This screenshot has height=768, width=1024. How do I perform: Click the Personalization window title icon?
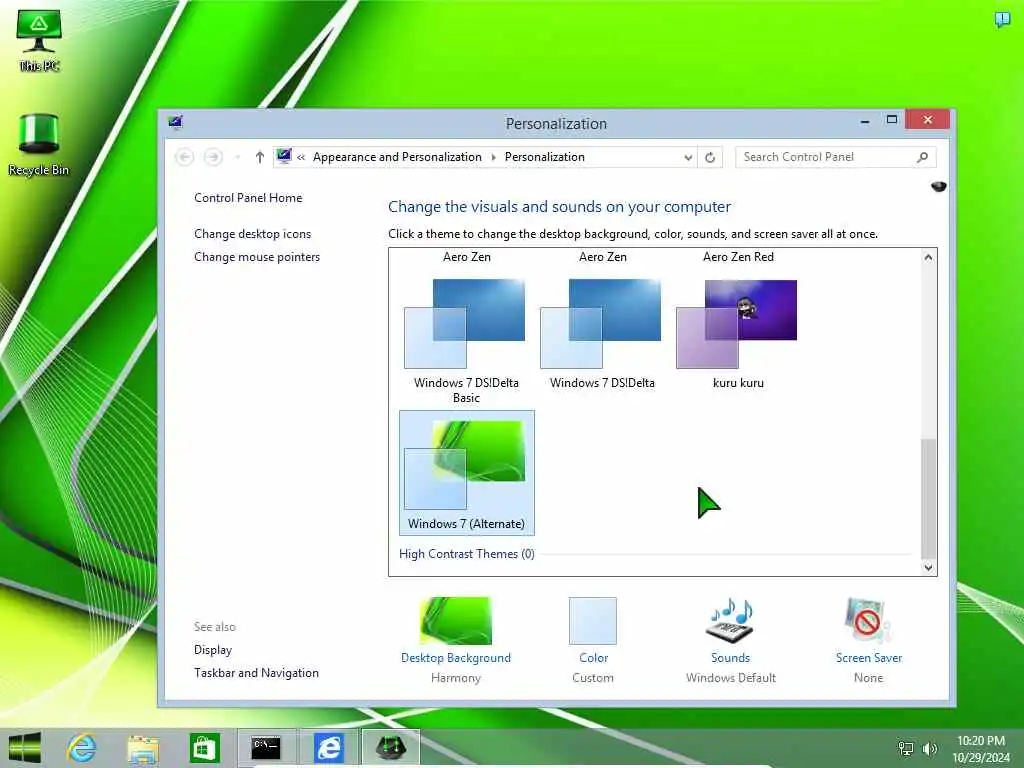[175, 122]
